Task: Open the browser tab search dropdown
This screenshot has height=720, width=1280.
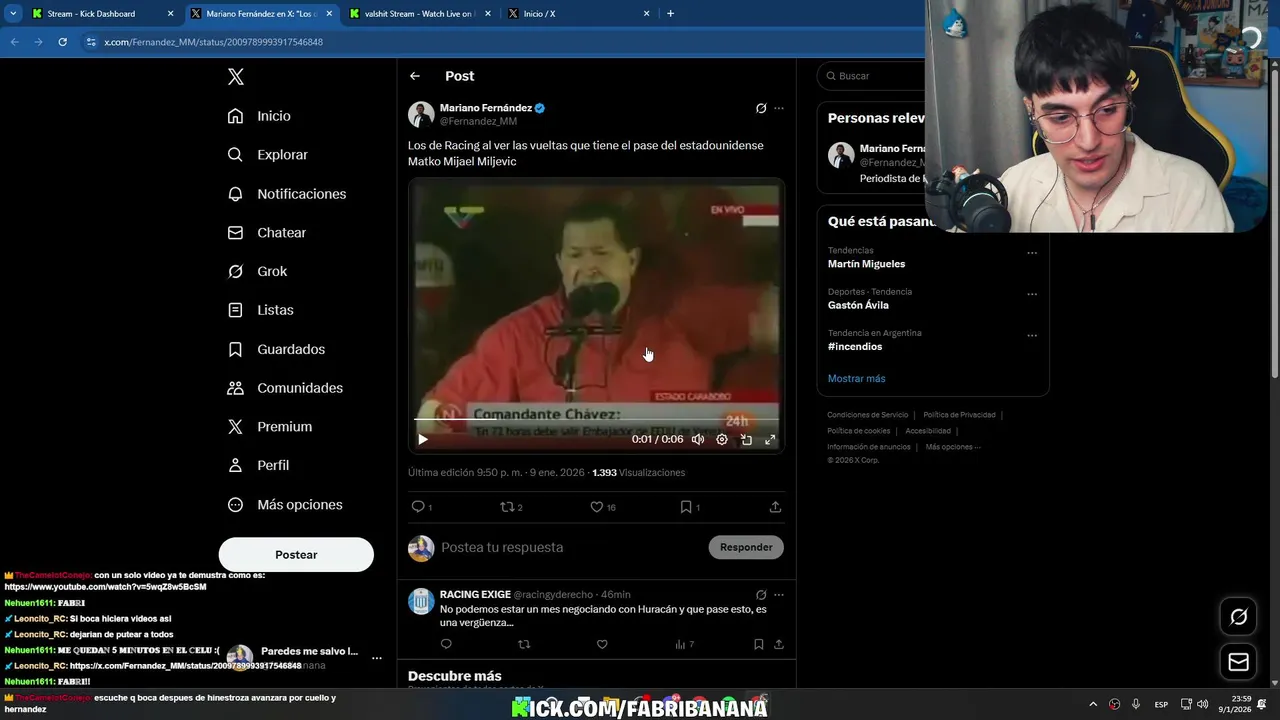Action: point(13,14)
